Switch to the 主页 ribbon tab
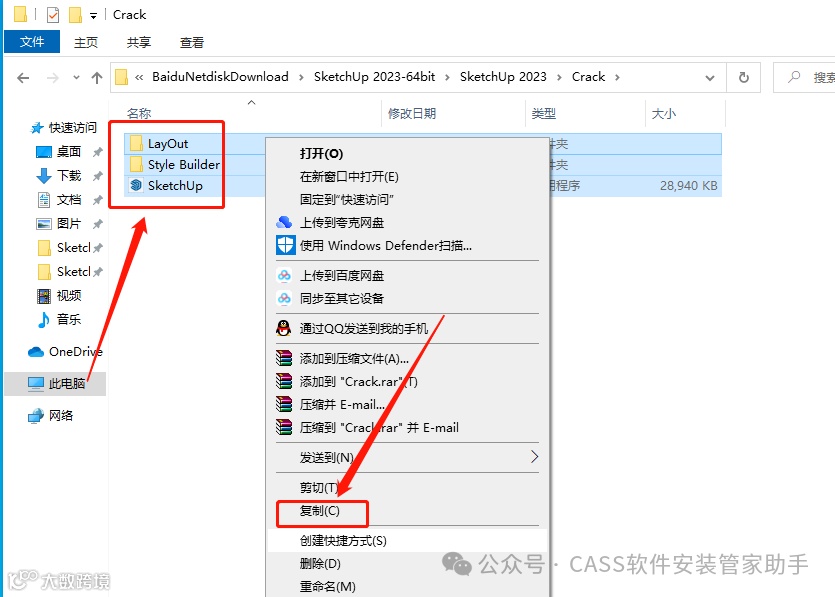Screen dimensions: 835x597 pyautogui.click(x=86, y=42)
